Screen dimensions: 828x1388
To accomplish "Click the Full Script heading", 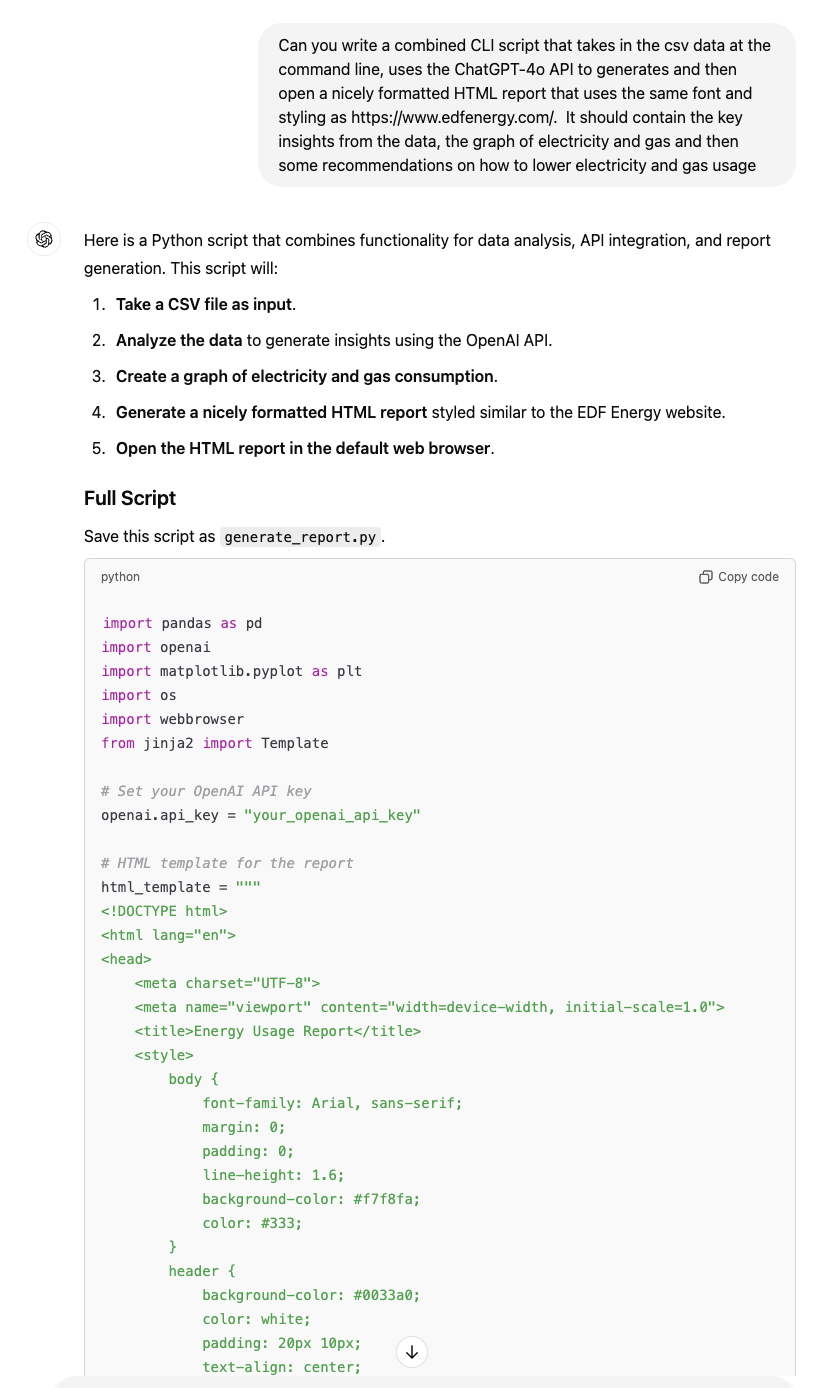I will pyautogui.click(x=130, y=498).
